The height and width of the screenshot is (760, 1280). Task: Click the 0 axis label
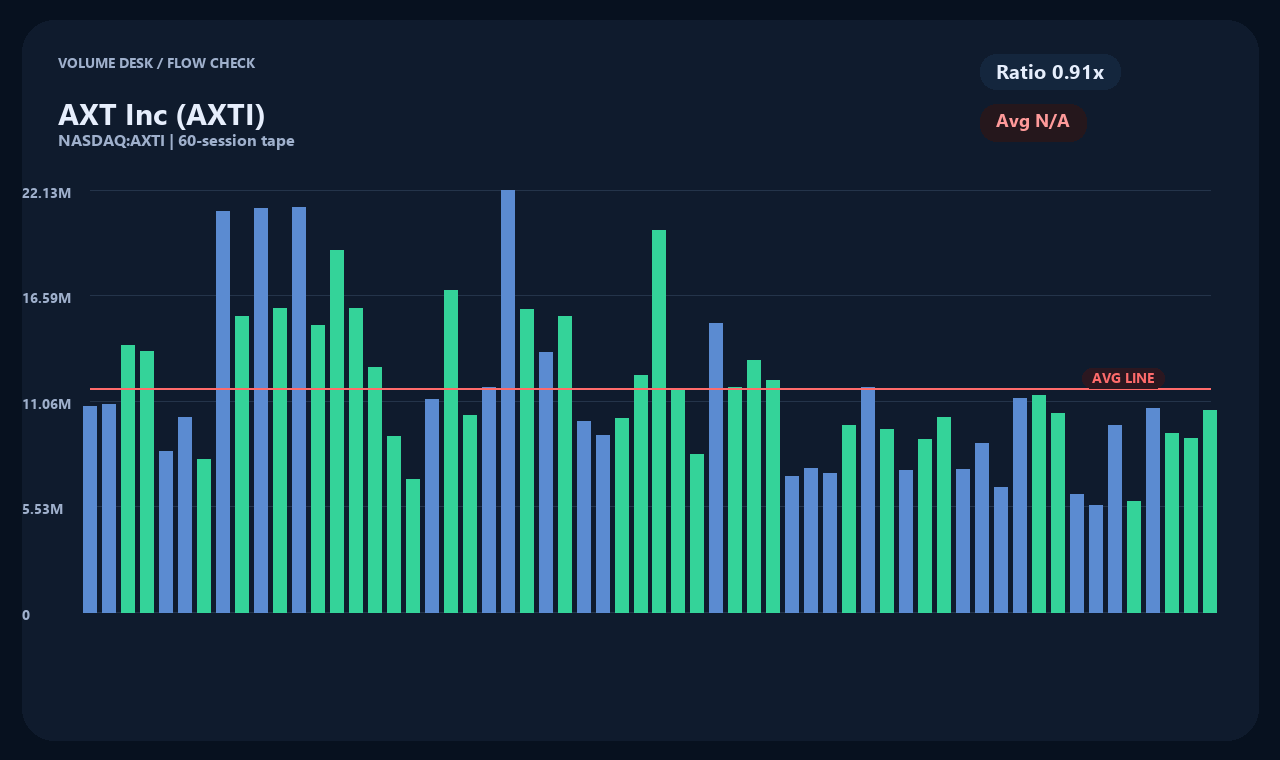pos(26,615)
